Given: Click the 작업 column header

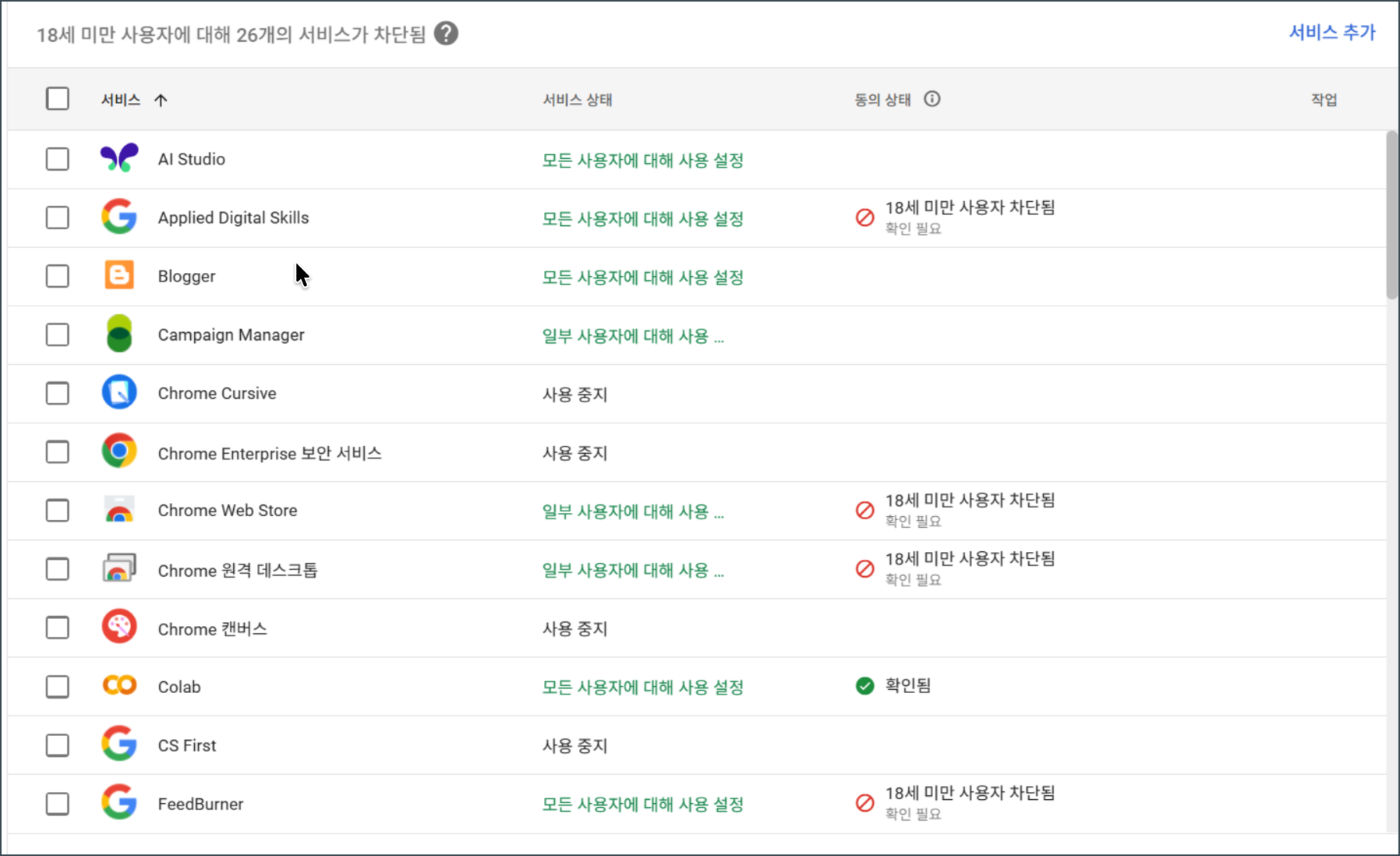Looking at the screenshot, I should pos(1324,100).
